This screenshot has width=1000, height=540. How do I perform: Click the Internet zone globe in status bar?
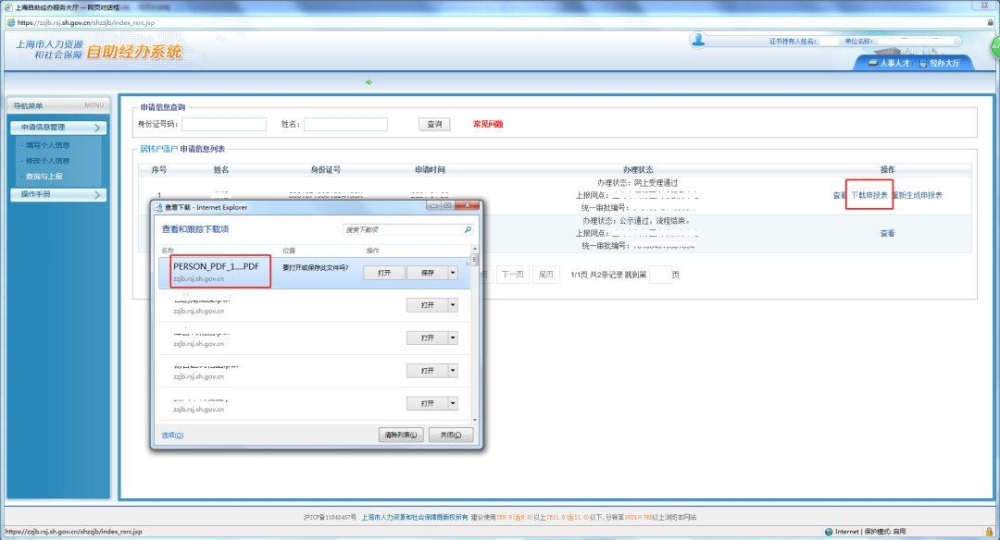[x=828, y=531]
